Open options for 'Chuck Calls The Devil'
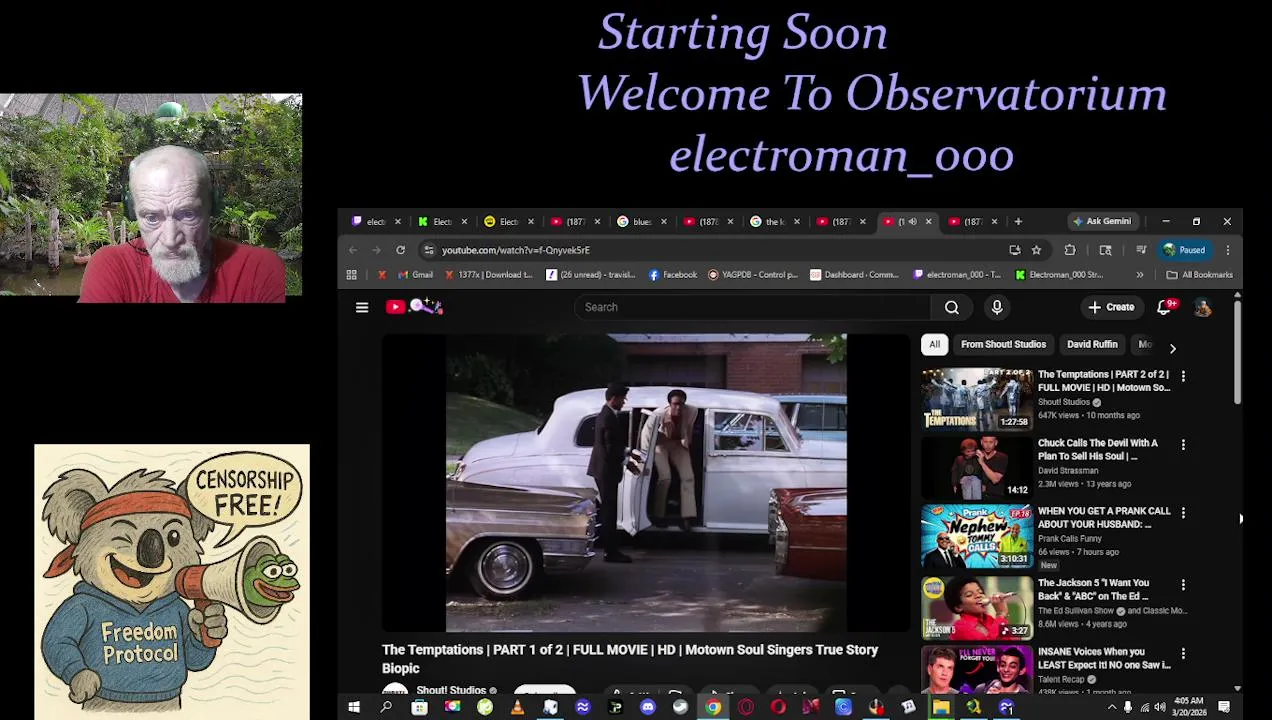1272x720 pixels. 1183,444
